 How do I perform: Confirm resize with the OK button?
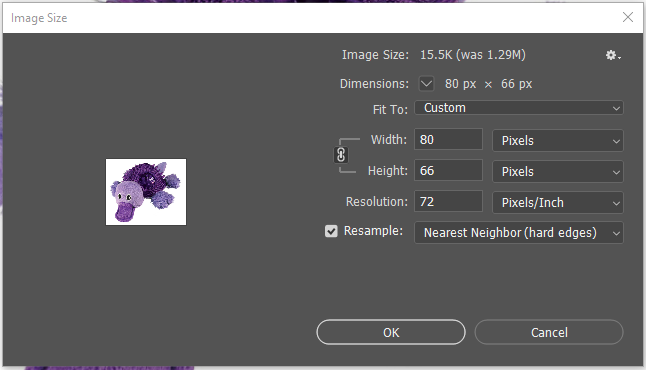(391, 332)
